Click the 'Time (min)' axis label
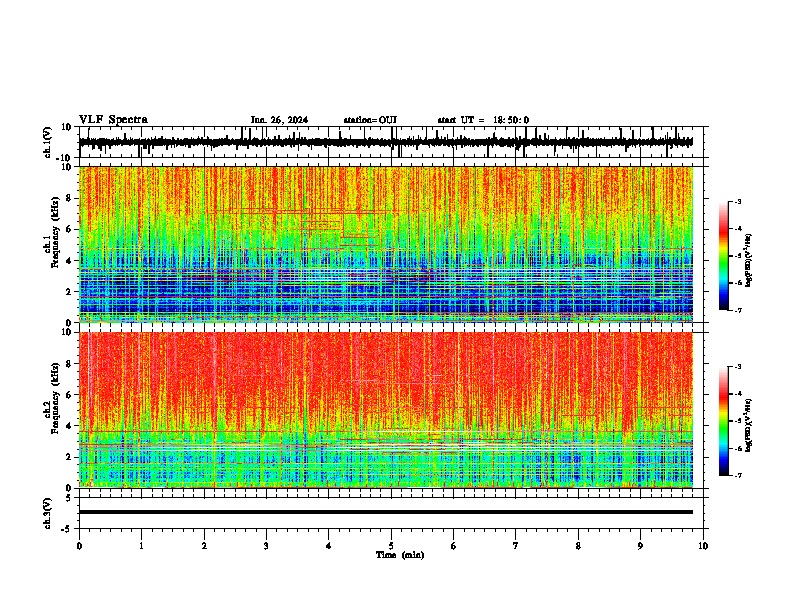792x612 pixels. 400,555
